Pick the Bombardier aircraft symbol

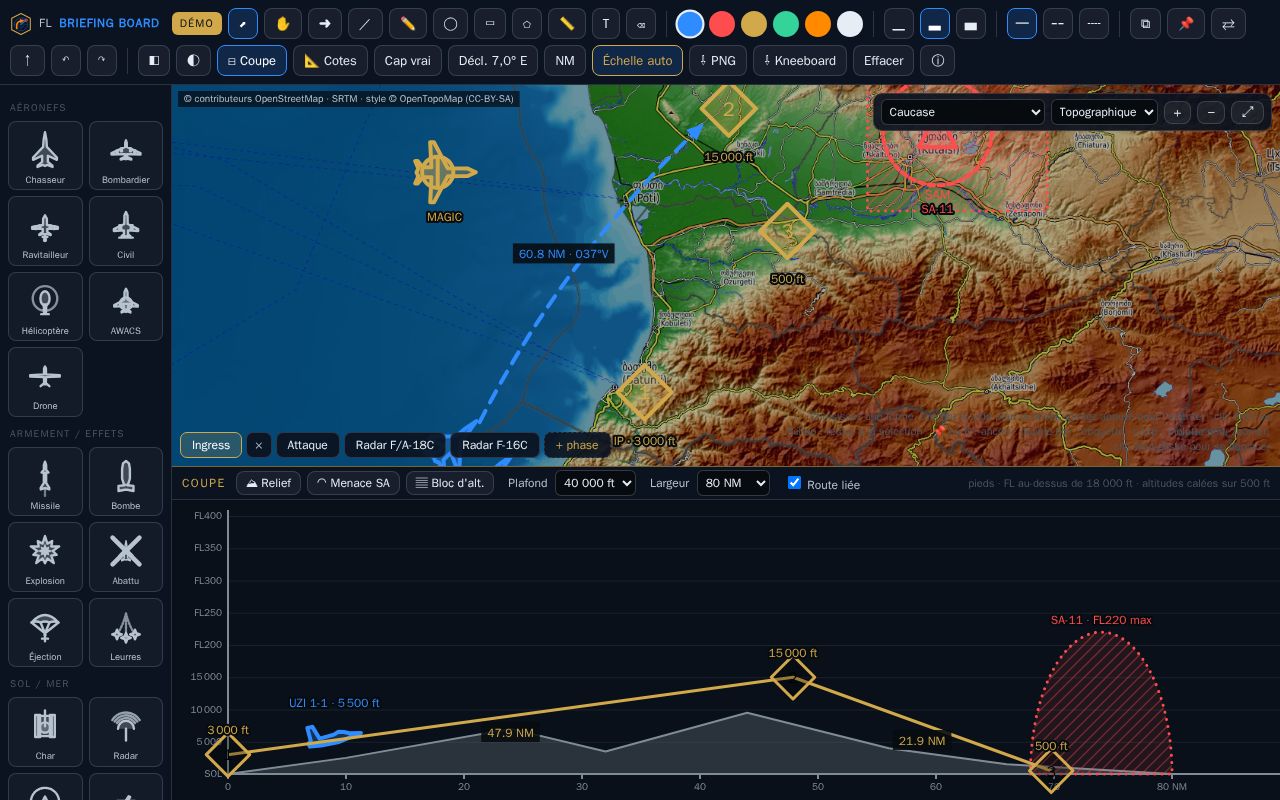[126, 155]
